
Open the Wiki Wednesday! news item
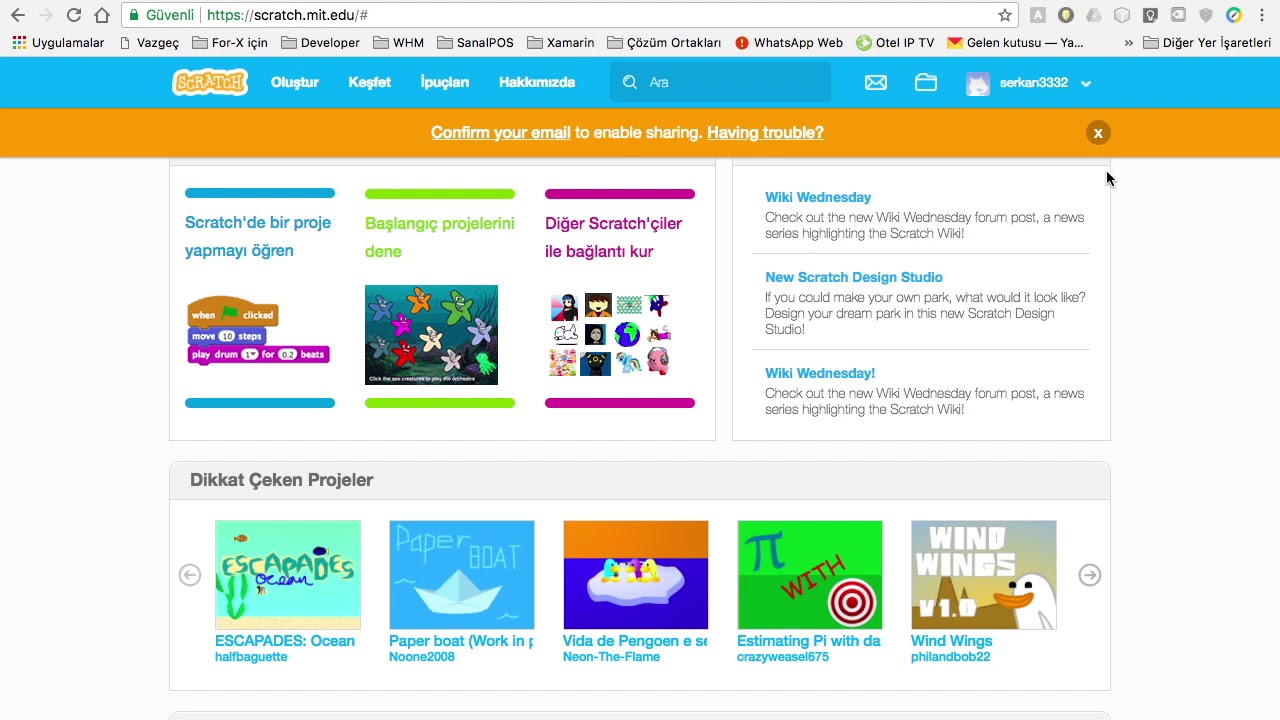820,373
